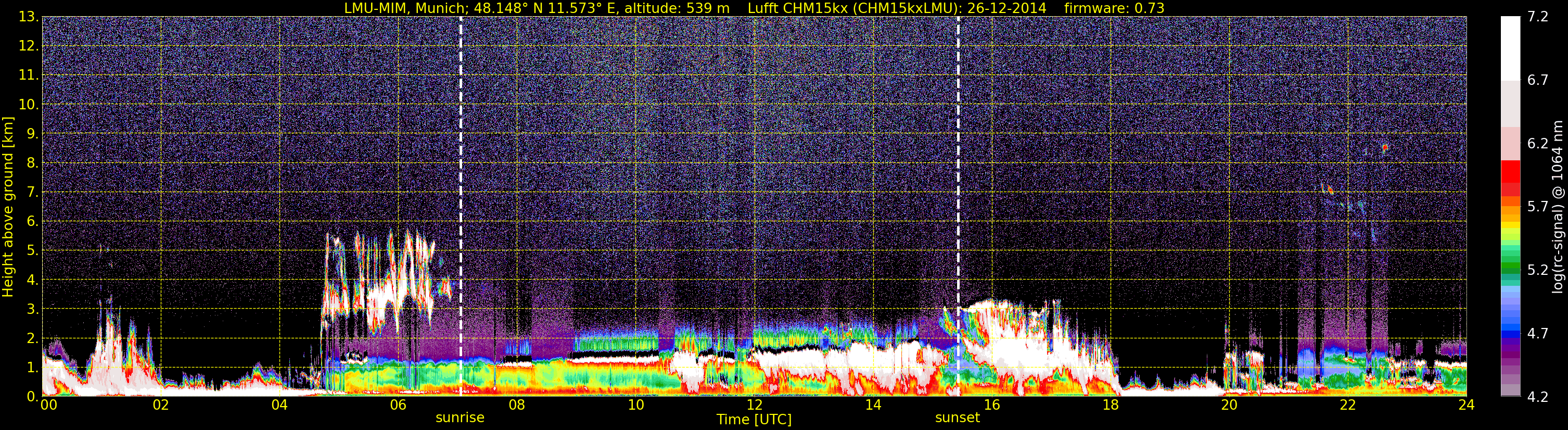Click the height tick label '0.'
This screenshot has height=430, width=1568.
32,397
